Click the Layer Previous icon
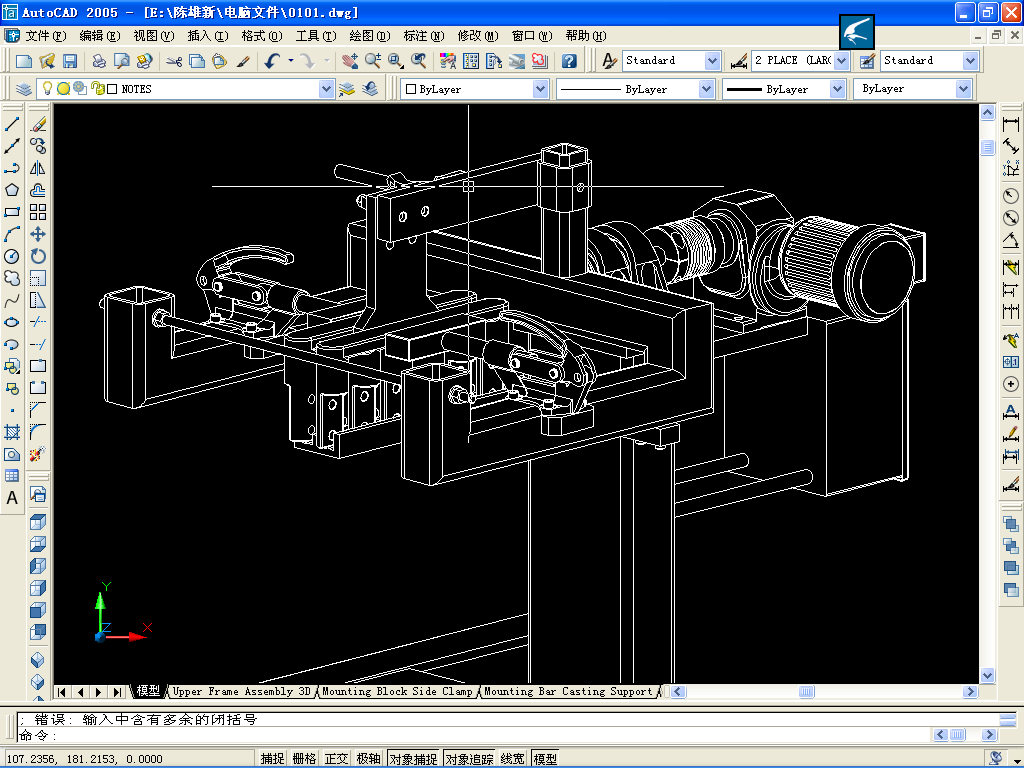The height and width of the screenshot is (768, 1024). 370,89
